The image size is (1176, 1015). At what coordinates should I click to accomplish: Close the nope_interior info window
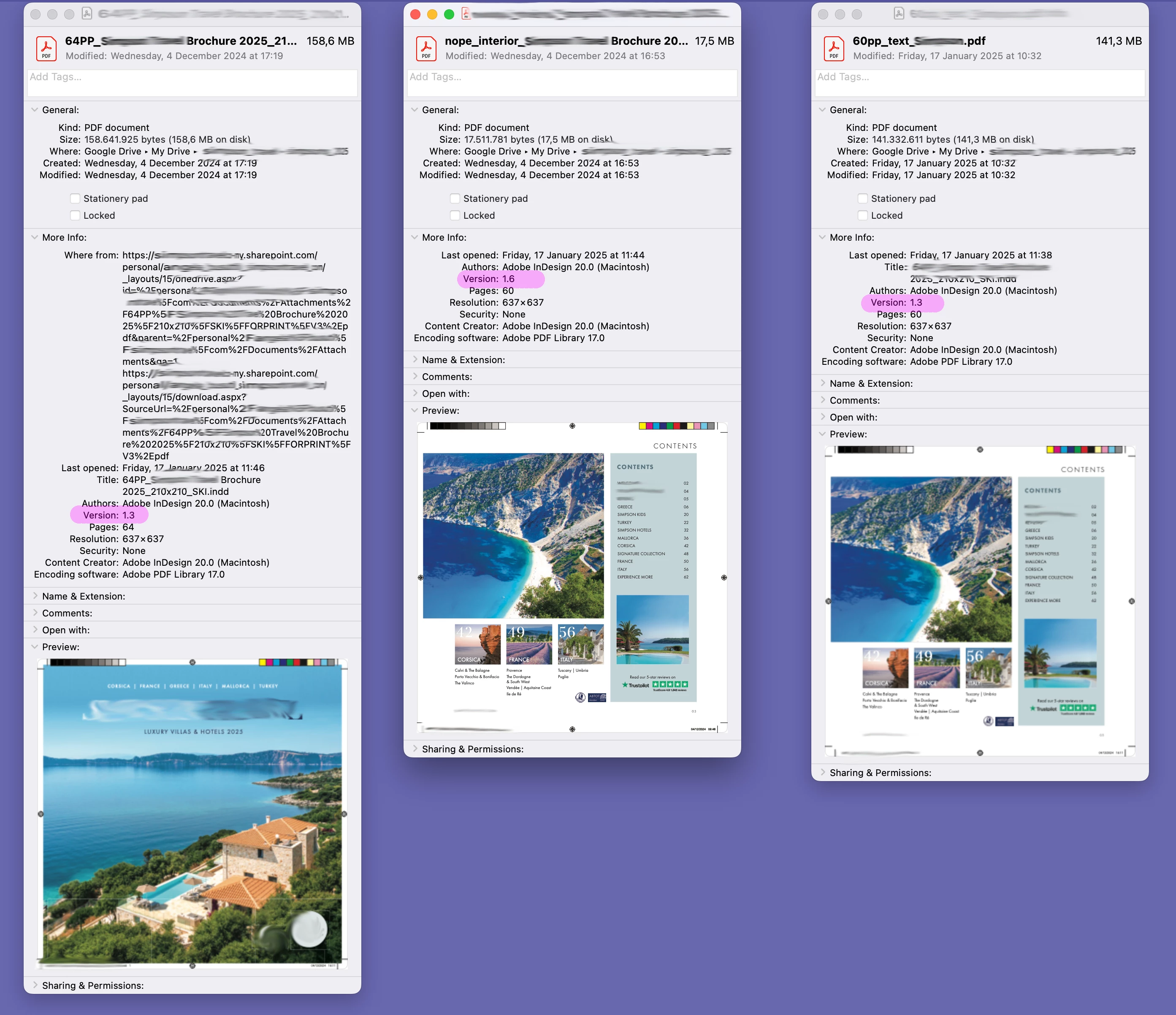click(415, 14)
